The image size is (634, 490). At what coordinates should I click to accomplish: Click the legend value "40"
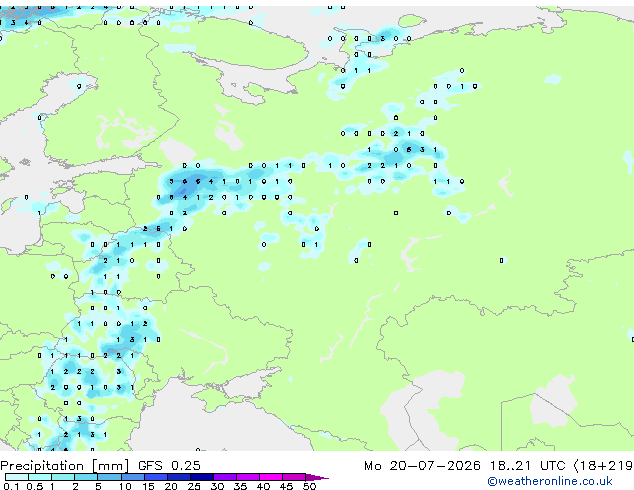pyautogui.click(x=263, y=486)
